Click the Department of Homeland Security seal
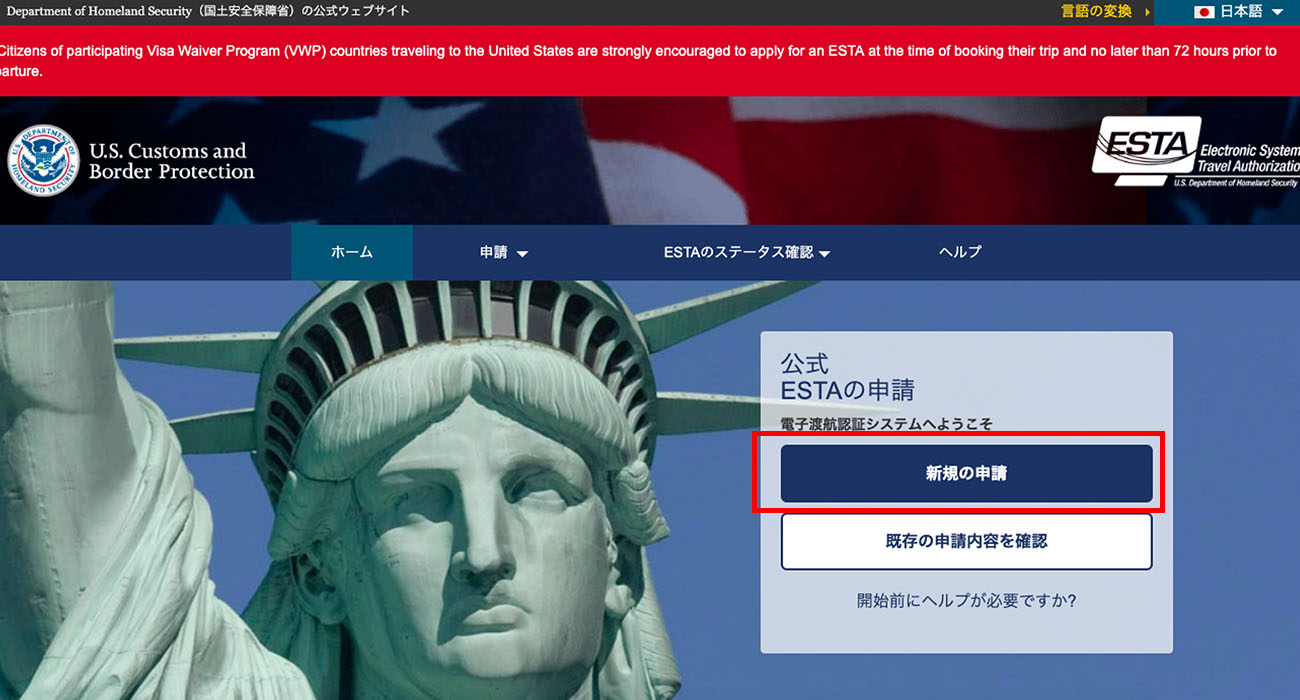Image resolution: width=1300 pixels, height=700 pixels. tap(44, 161)
